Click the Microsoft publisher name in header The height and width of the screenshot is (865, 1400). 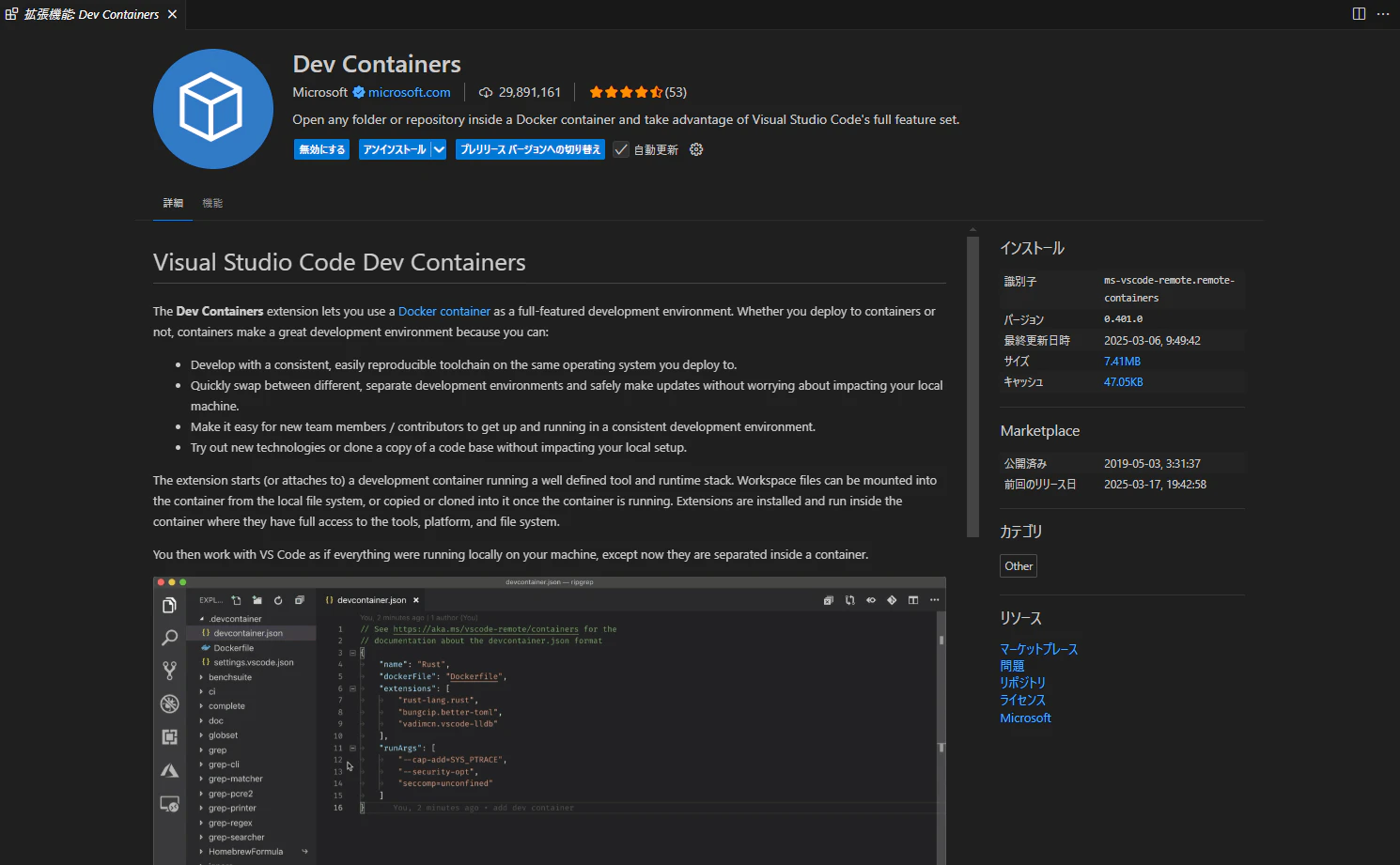pyautogui.click(x=320, y=92)
